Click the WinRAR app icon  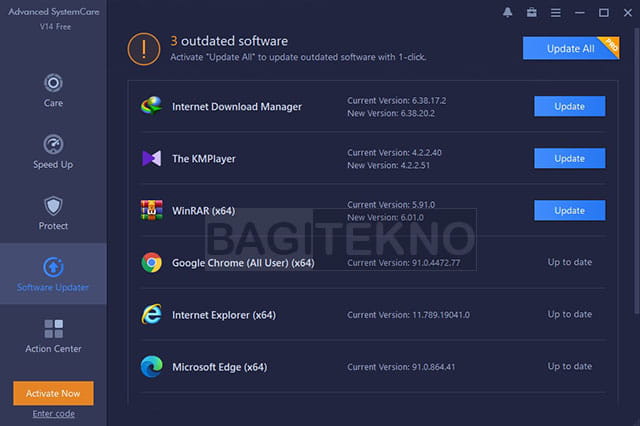(x=151, y=210)
